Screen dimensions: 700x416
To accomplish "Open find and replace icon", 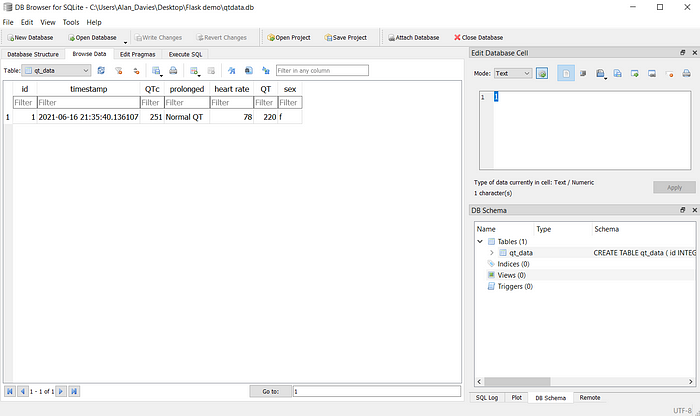I will [x=249, y=71].
